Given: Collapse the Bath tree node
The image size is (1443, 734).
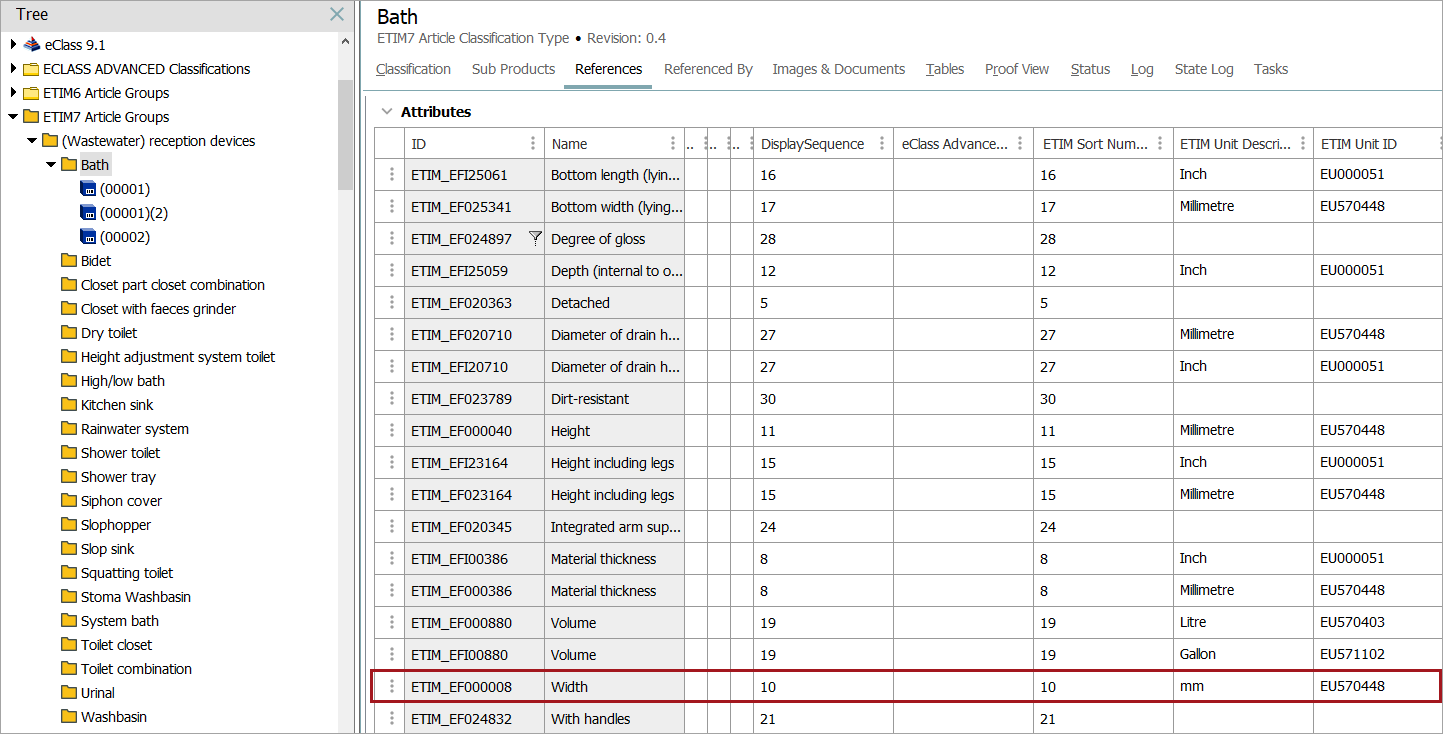Looking at the screenshot, I should tap(51, 165).
